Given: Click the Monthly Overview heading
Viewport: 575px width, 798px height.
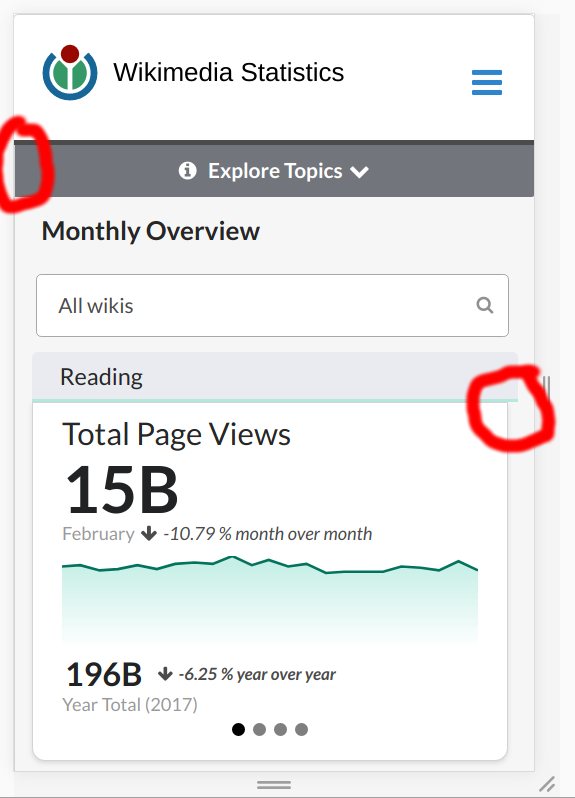Looking at the screenshot, I should tap(151, 231).
